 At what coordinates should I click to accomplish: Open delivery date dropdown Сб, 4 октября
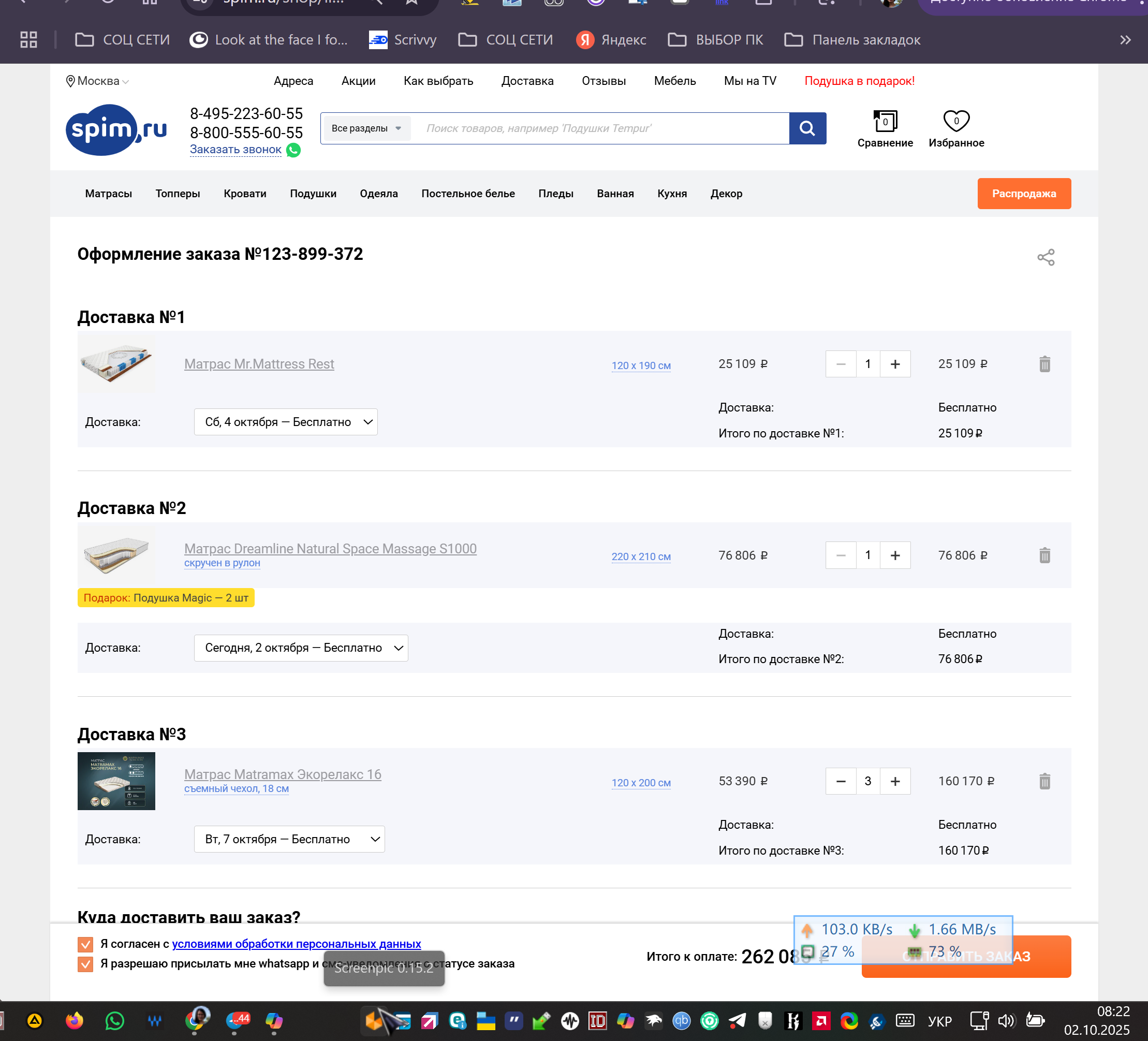286,422
